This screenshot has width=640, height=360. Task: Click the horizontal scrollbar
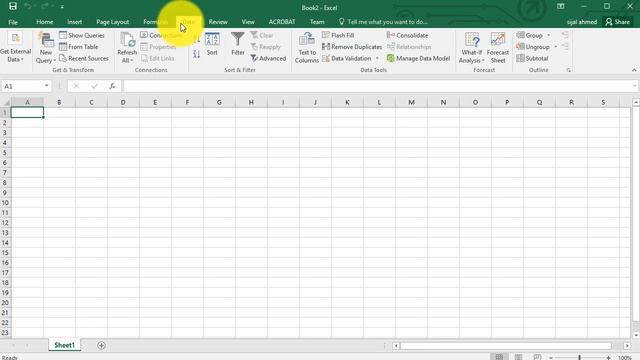(x=506, y=346)
